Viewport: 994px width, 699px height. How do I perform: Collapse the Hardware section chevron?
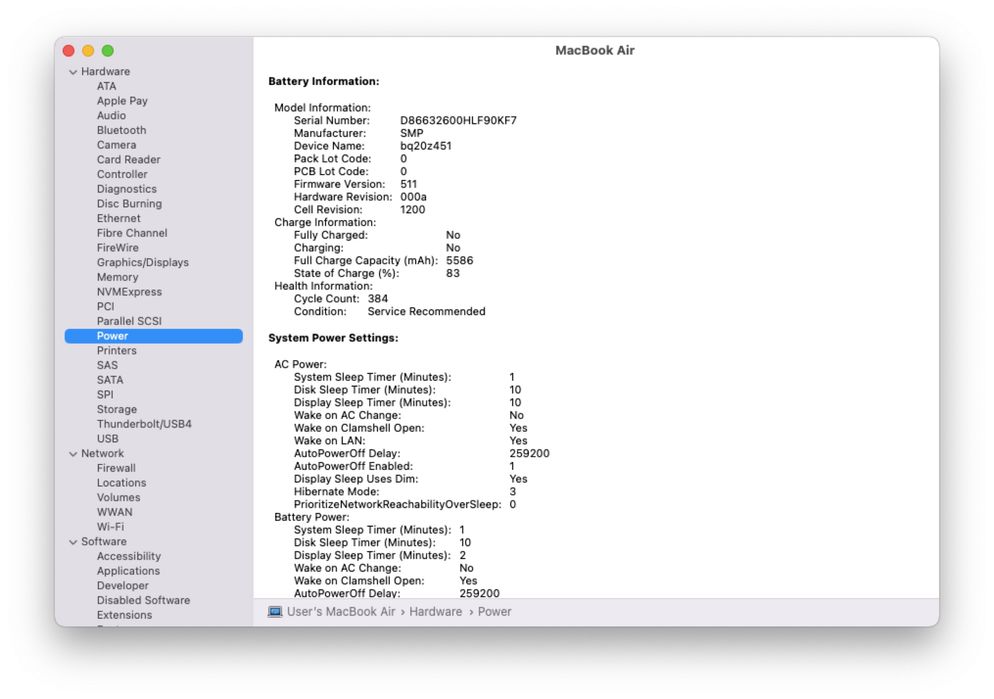click(73, 72)
